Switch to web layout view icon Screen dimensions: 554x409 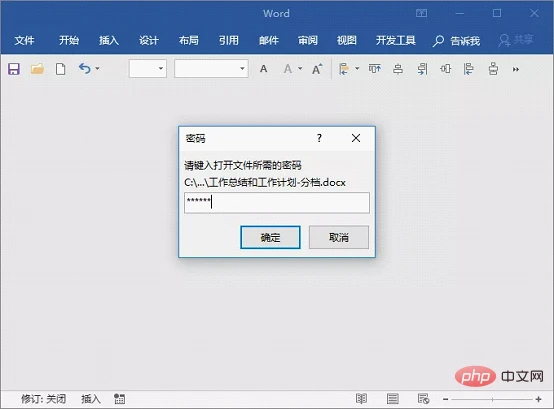(x=423, y=399)
